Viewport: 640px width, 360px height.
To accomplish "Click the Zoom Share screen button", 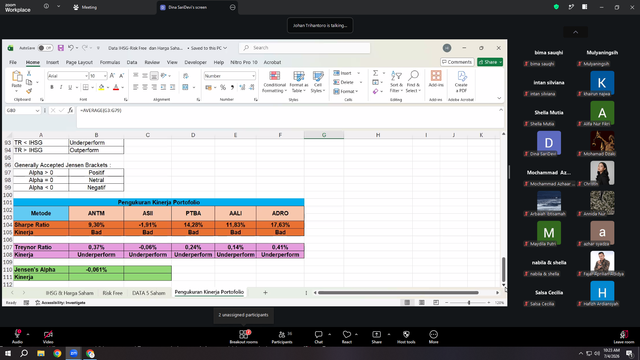I will click(376, 337).
